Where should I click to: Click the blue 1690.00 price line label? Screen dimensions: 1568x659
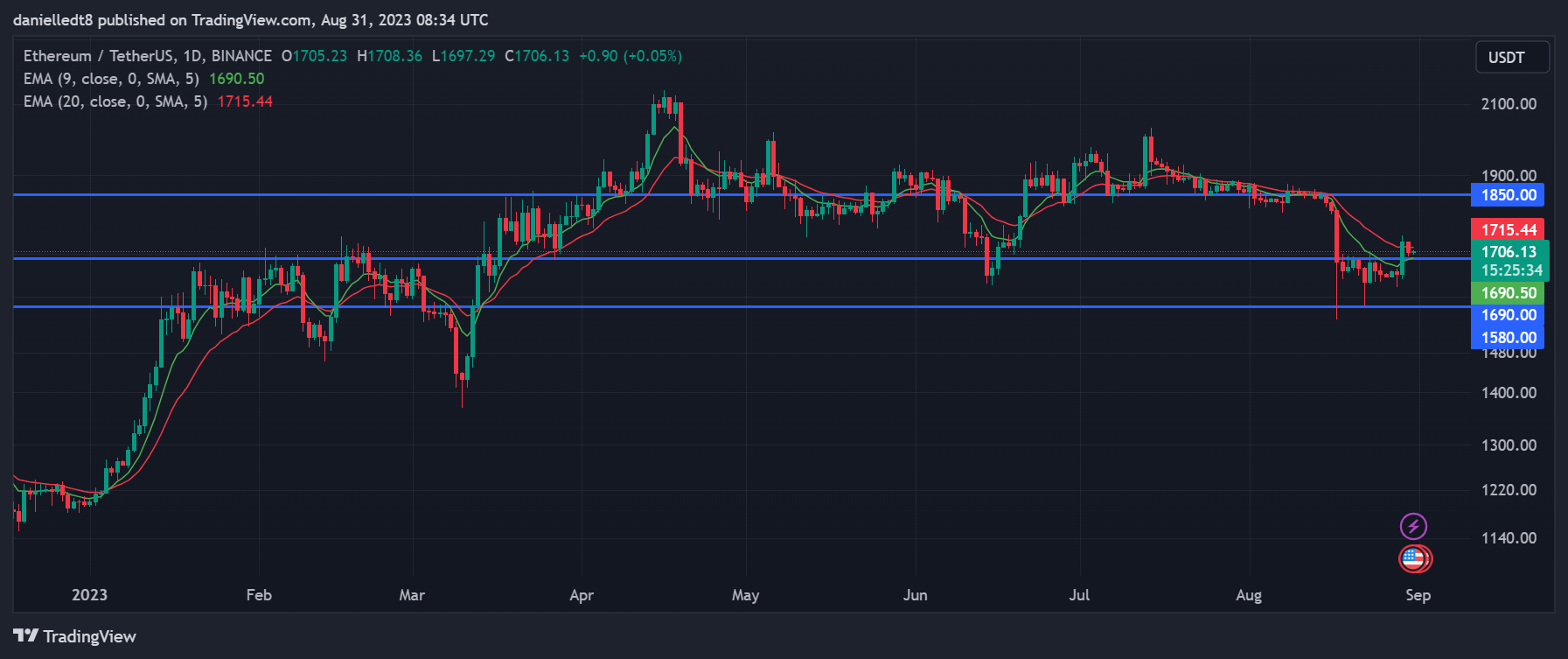click(x=1508, y=315)
